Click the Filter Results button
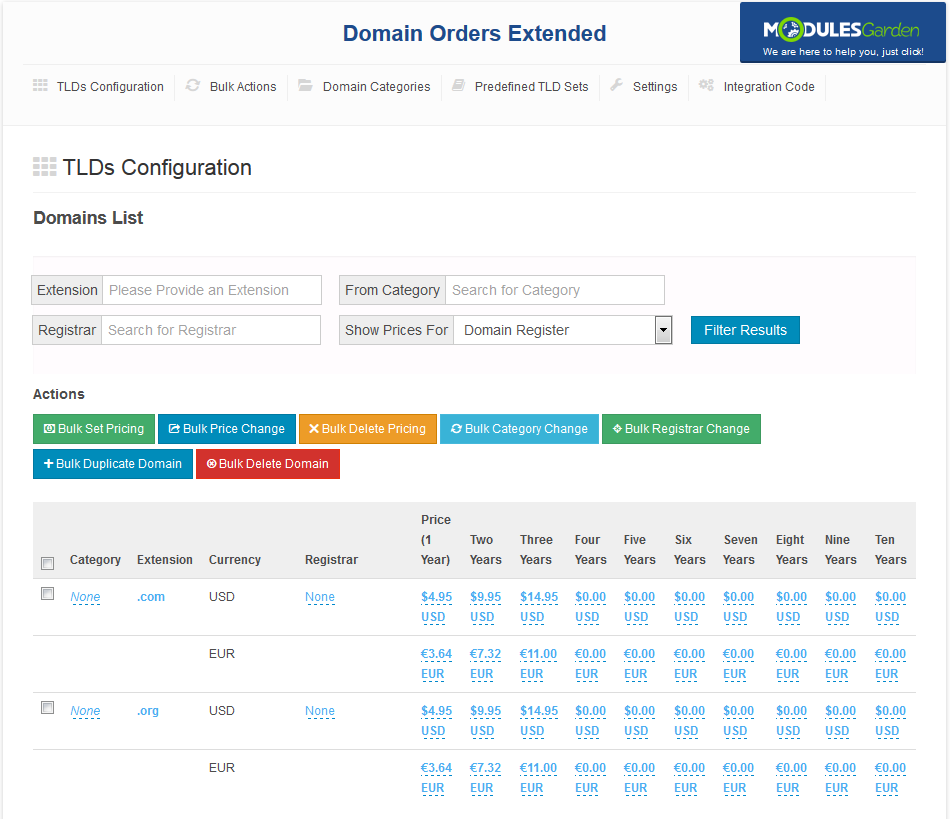 coord(745,330)
